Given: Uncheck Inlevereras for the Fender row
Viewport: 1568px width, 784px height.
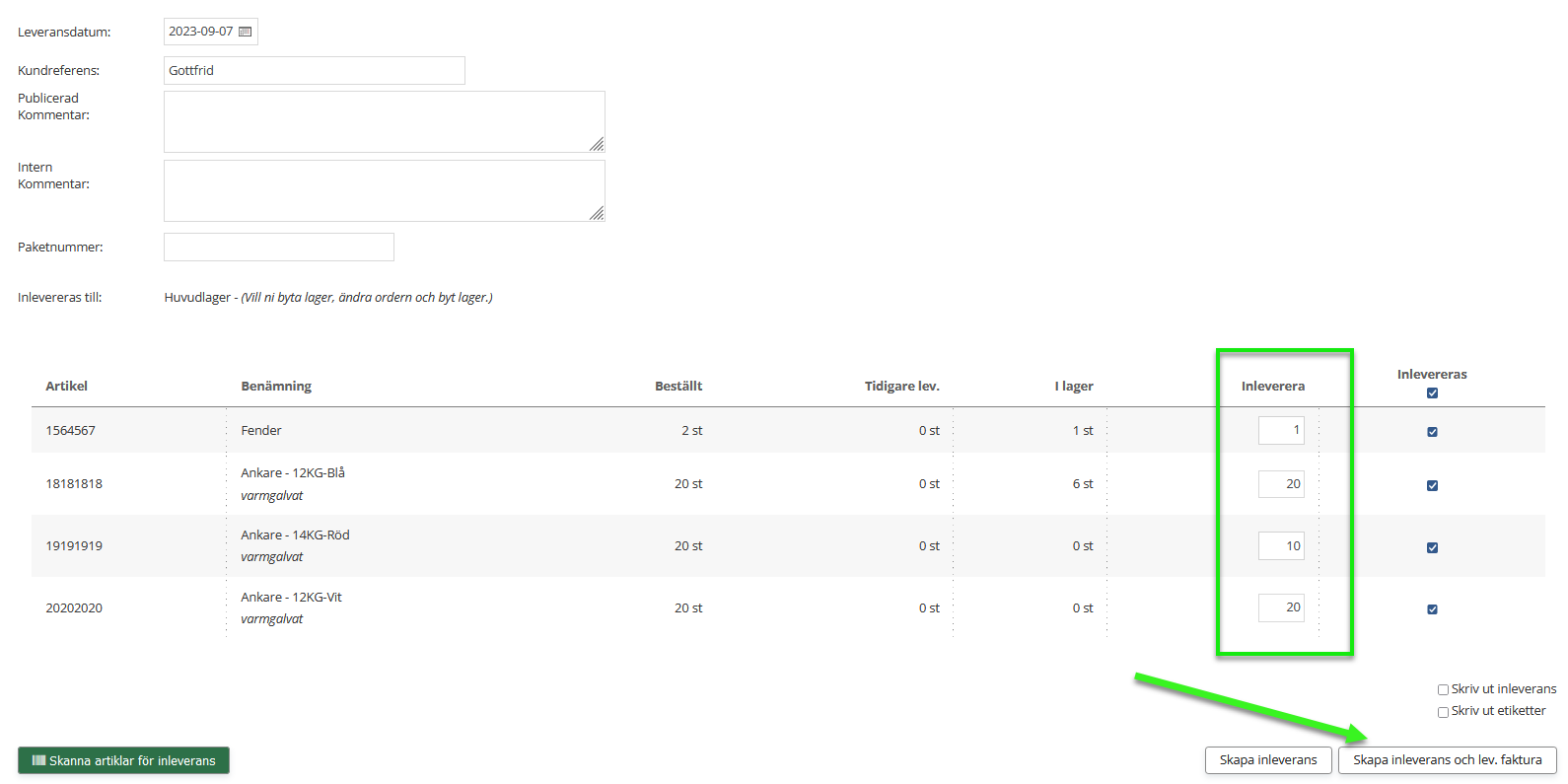Looking at the screenshot, I should pos(1432,432).
